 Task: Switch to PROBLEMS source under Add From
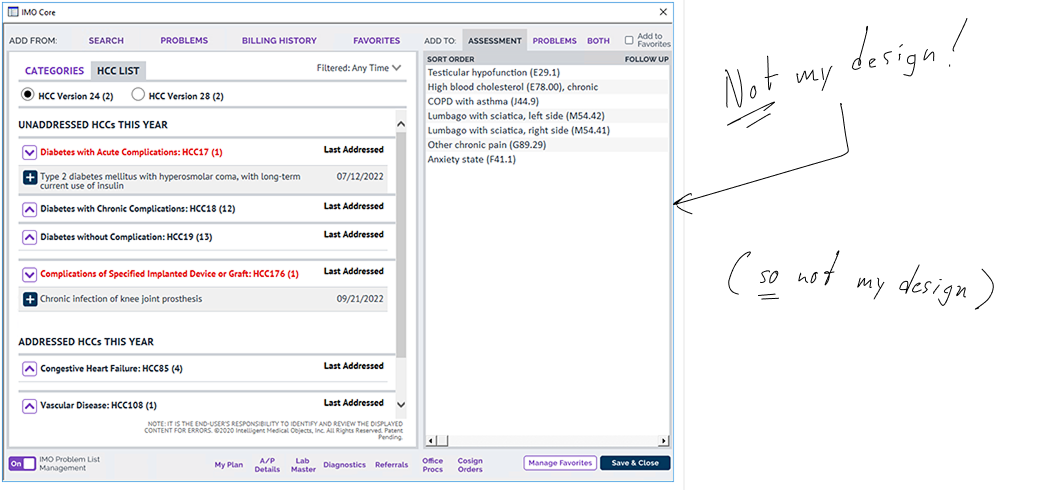184,41
